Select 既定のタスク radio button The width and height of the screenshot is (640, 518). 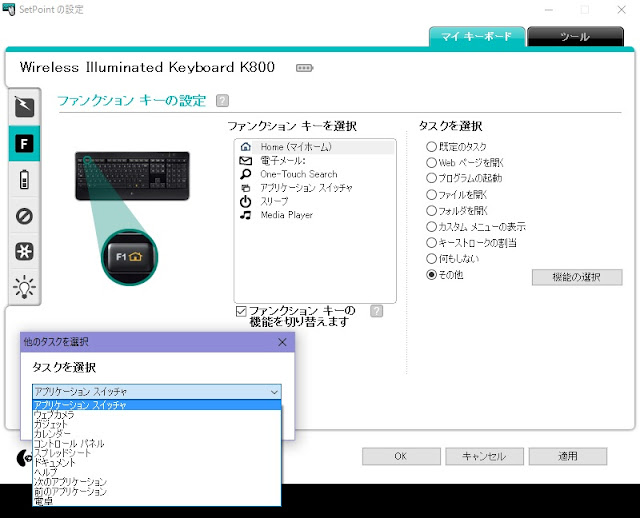[431, 147]
